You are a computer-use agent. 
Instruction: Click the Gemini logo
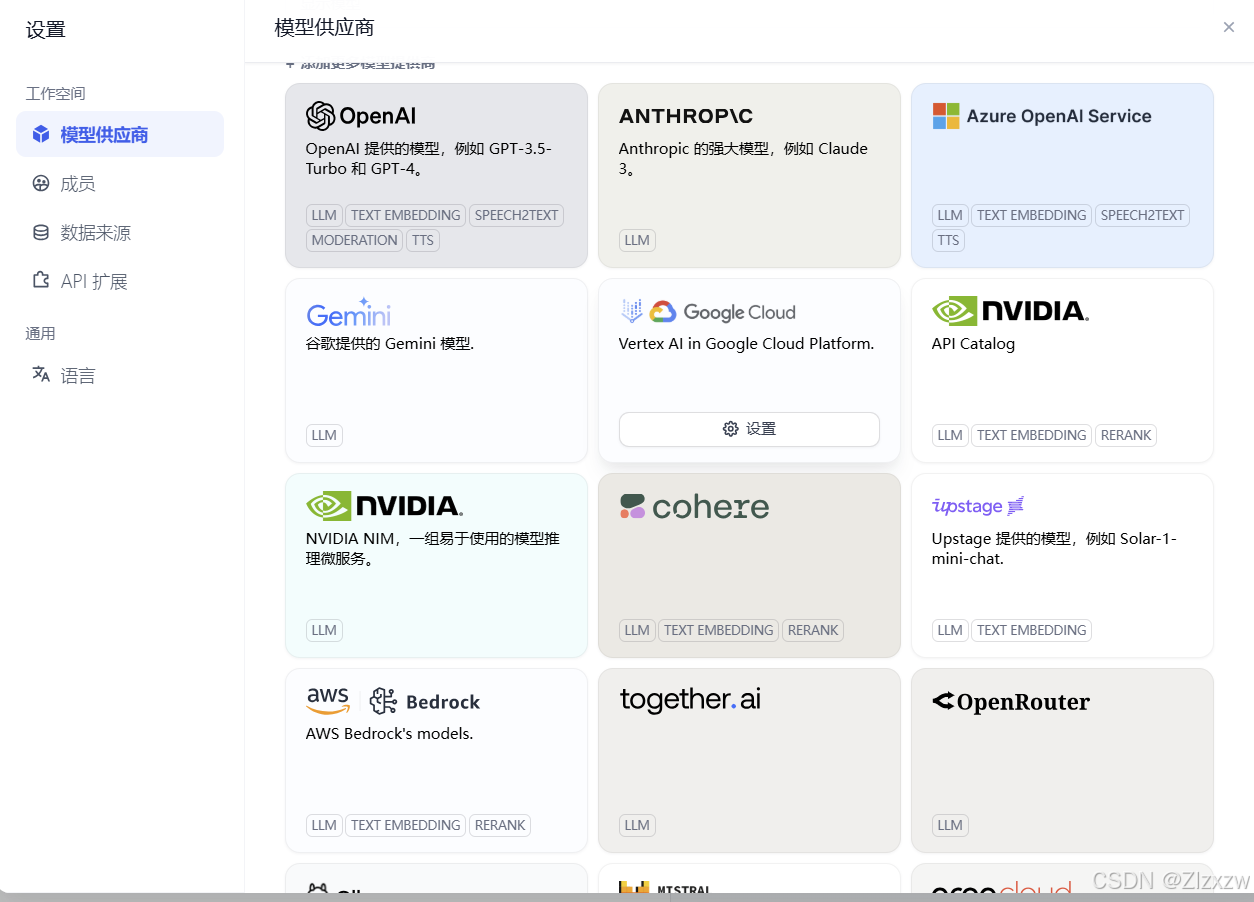tap(348, 312)
